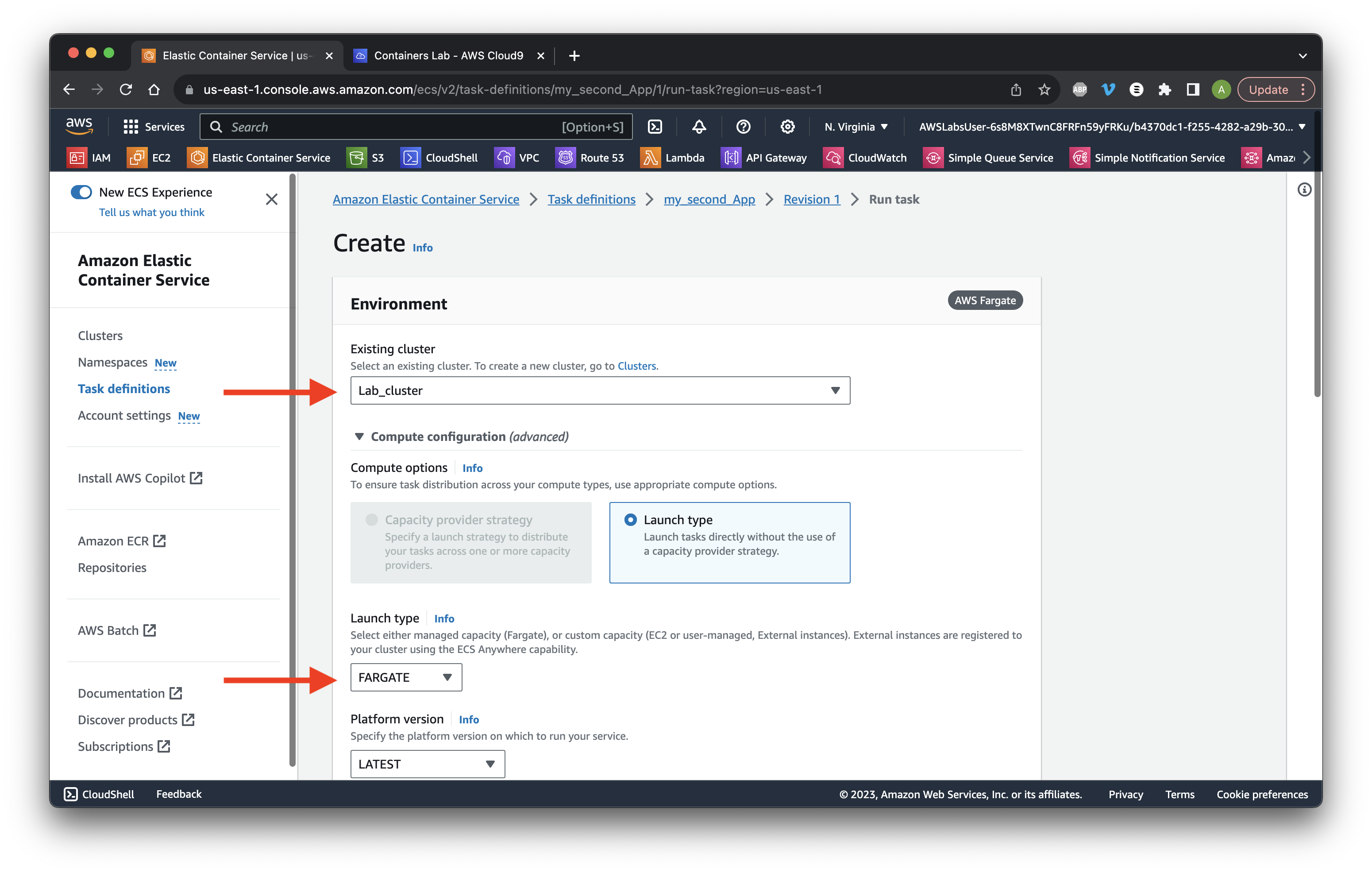Click the AWS logo home icon
Screen dimensions: 1372x873
[x=79, y=126]
